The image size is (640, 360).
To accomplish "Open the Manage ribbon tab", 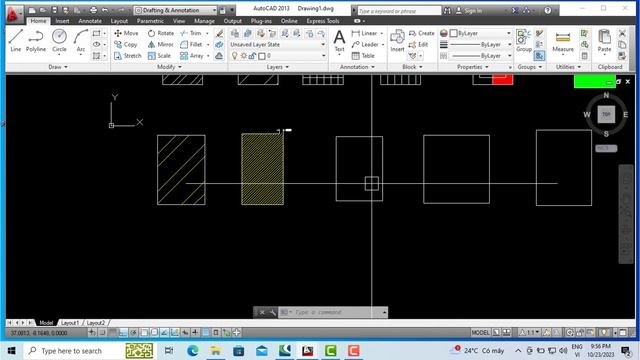I will [204, 21].
